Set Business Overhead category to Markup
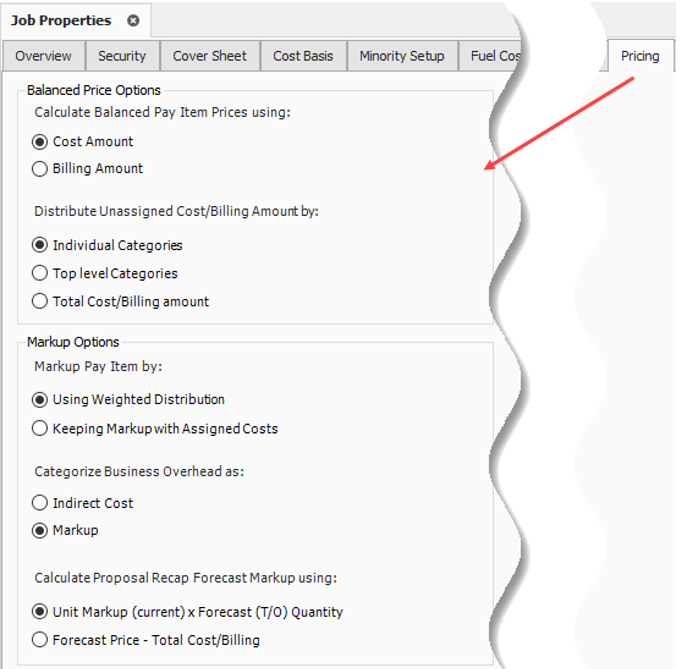Screen dimensions: 684x669 40,530
